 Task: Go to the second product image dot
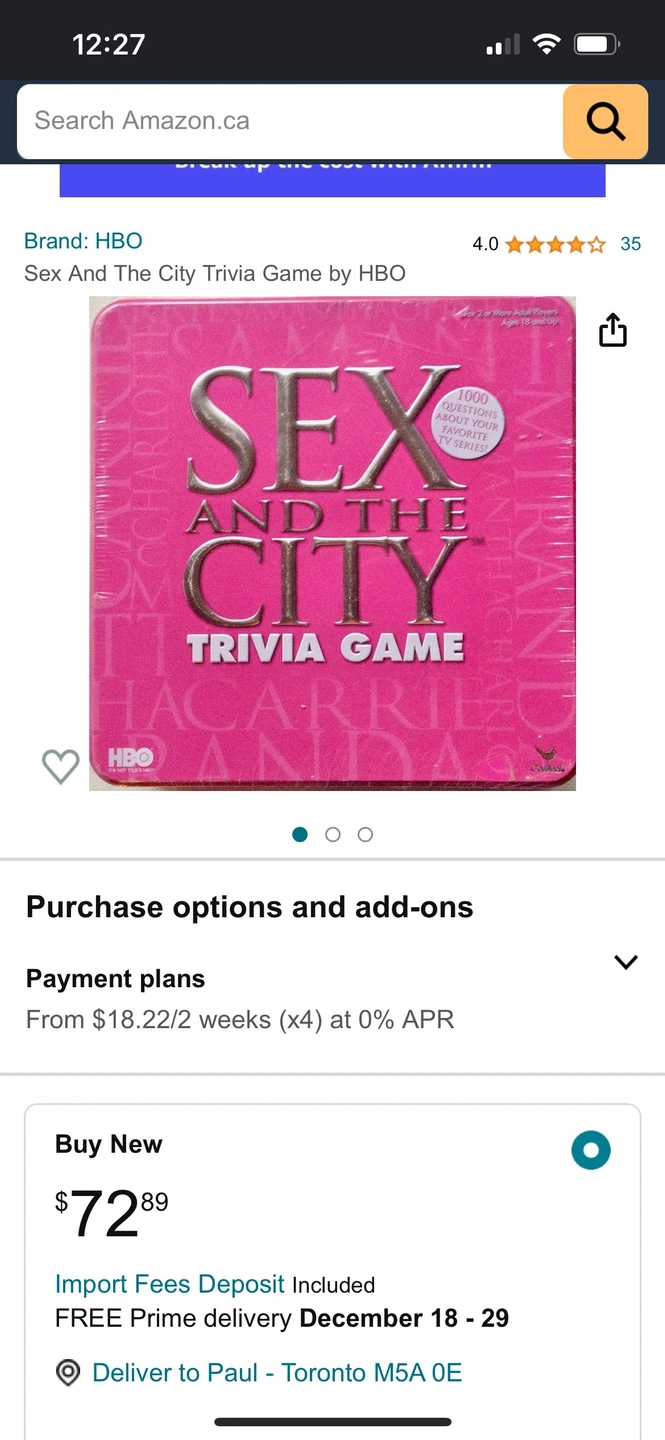click(333, 834)
